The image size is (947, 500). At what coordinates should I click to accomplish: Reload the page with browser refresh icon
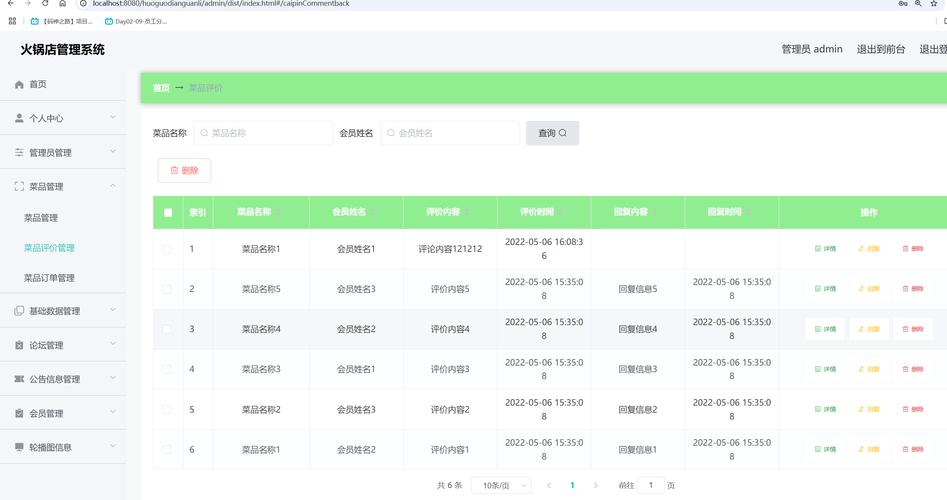point(45,4)
